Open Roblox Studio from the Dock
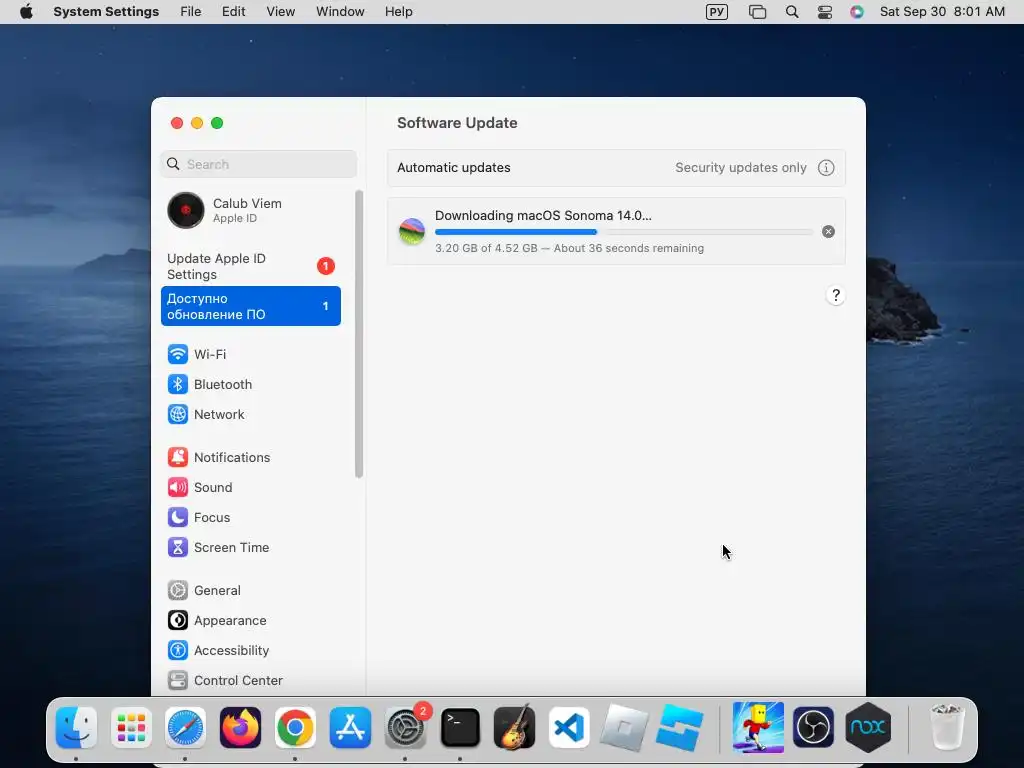1024x768 pixels. (679, 727)
